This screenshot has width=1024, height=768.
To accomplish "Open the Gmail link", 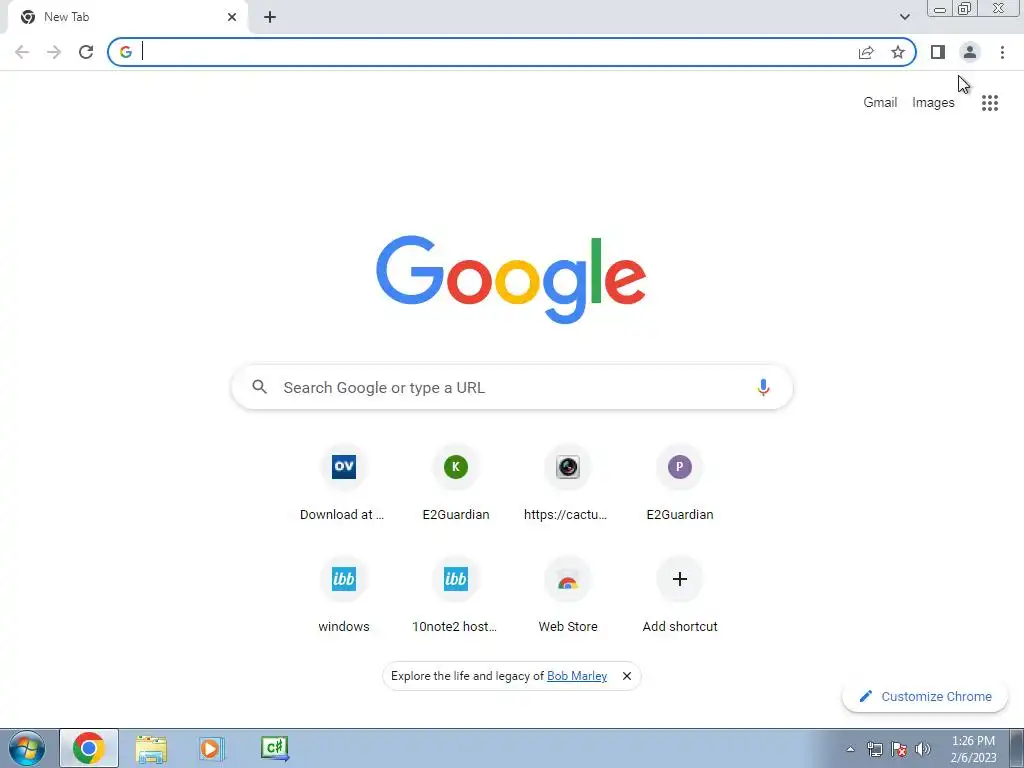I will [x=880, y=103].
